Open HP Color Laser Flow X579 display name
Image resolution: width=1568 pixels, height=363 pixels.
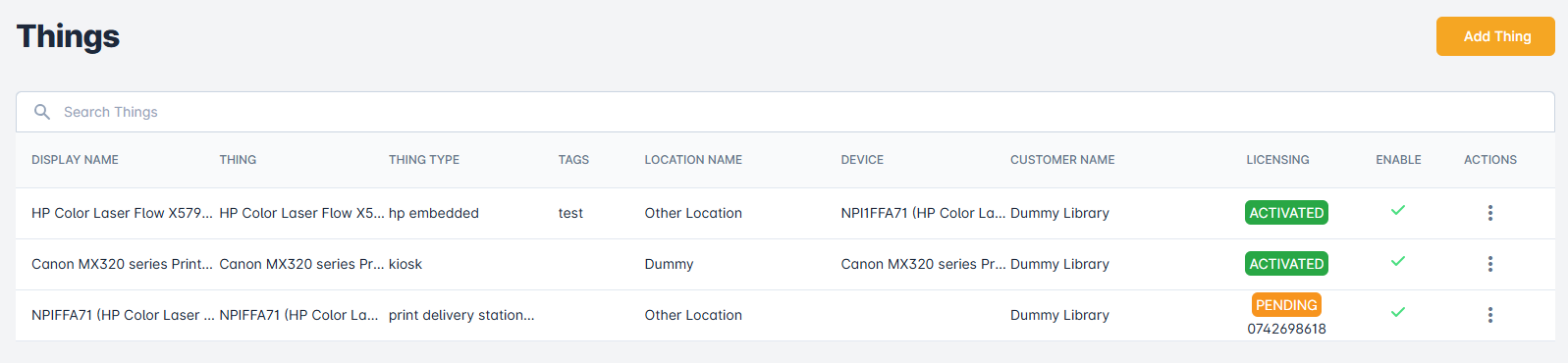[122, 213]
